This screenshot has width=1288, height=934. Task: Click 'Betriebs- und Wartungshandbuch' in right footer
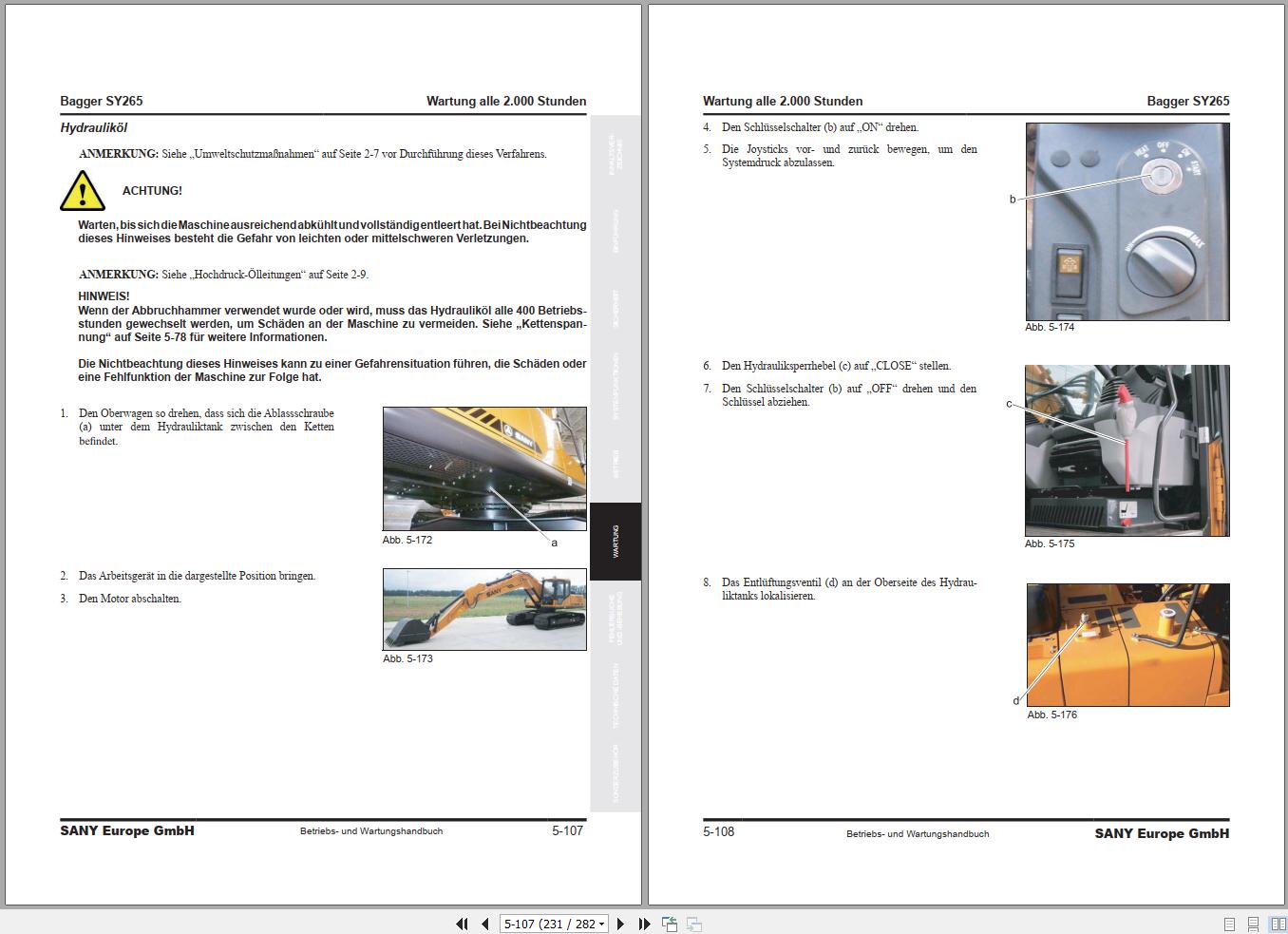pos(918,834)
